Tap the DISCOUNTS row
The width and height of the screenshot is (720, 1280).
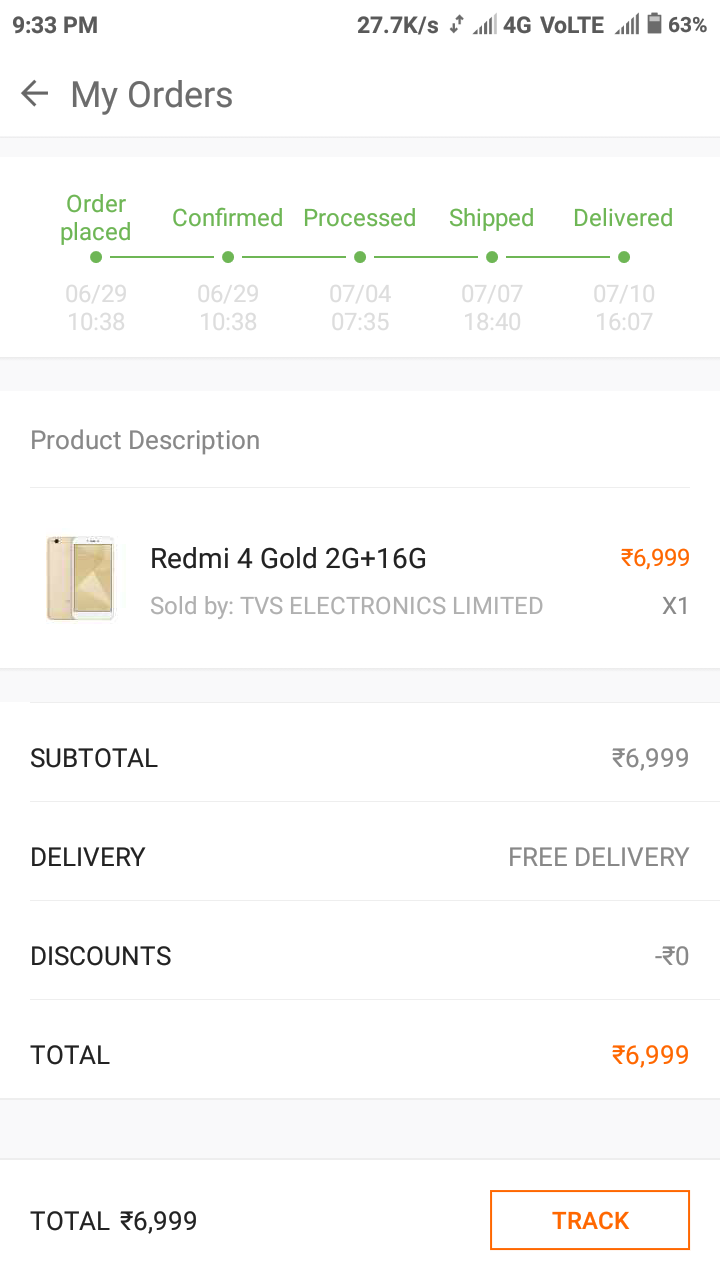(360, 956)
